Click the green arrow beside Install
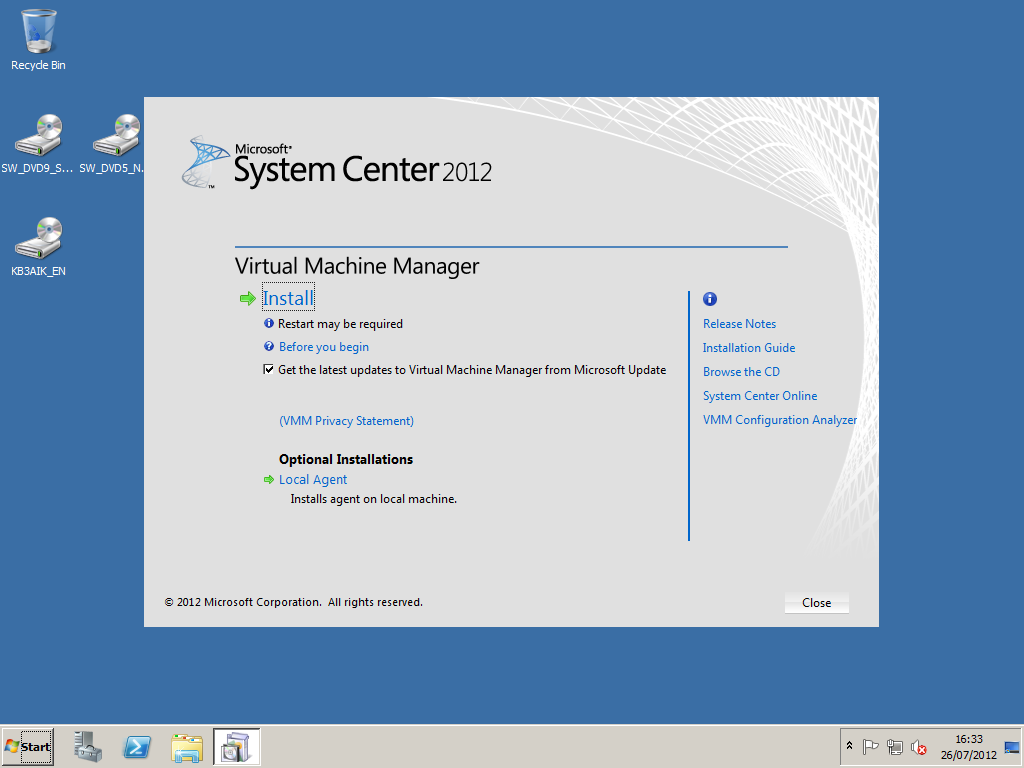 [x=248, y=298]
